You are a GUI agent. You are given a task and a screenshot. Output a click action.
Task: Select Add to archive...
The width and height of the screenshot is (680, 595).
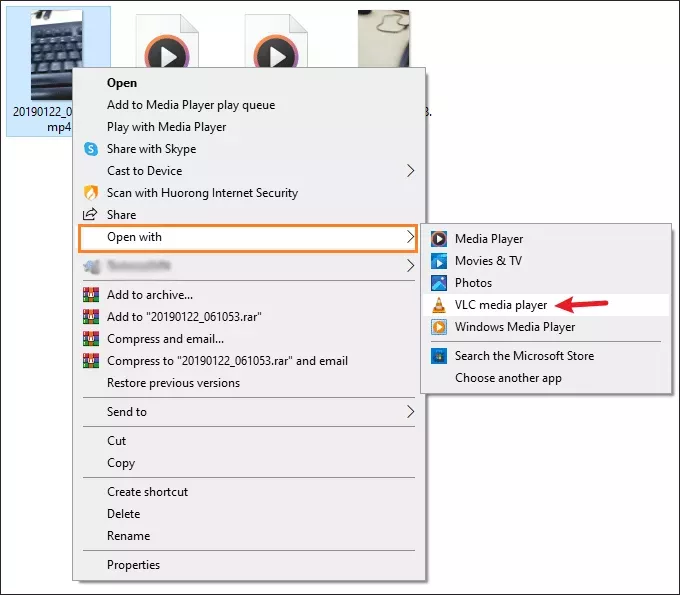pyautogui.click(x=248, y=295)
